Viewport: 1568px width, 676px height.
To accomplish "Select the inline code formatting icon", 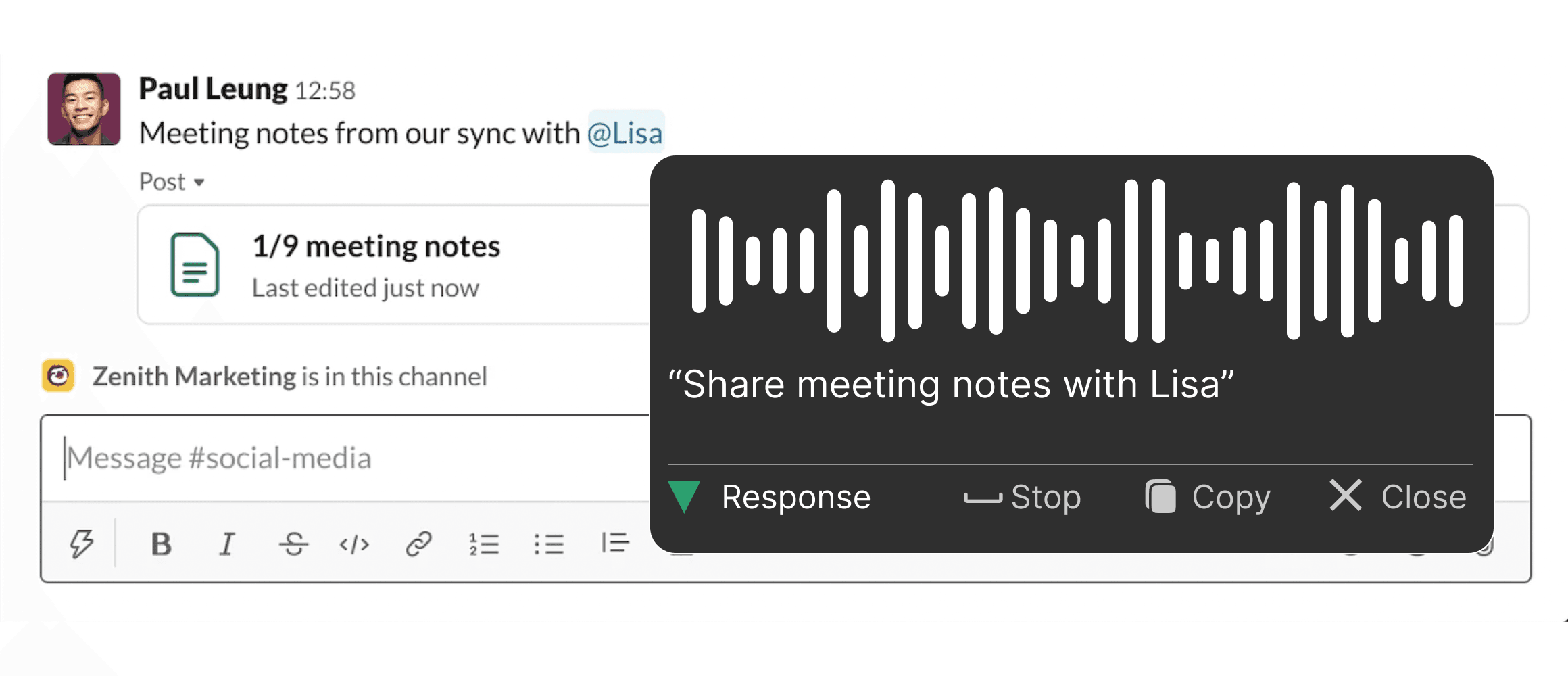I will click(x=353, y=542).
